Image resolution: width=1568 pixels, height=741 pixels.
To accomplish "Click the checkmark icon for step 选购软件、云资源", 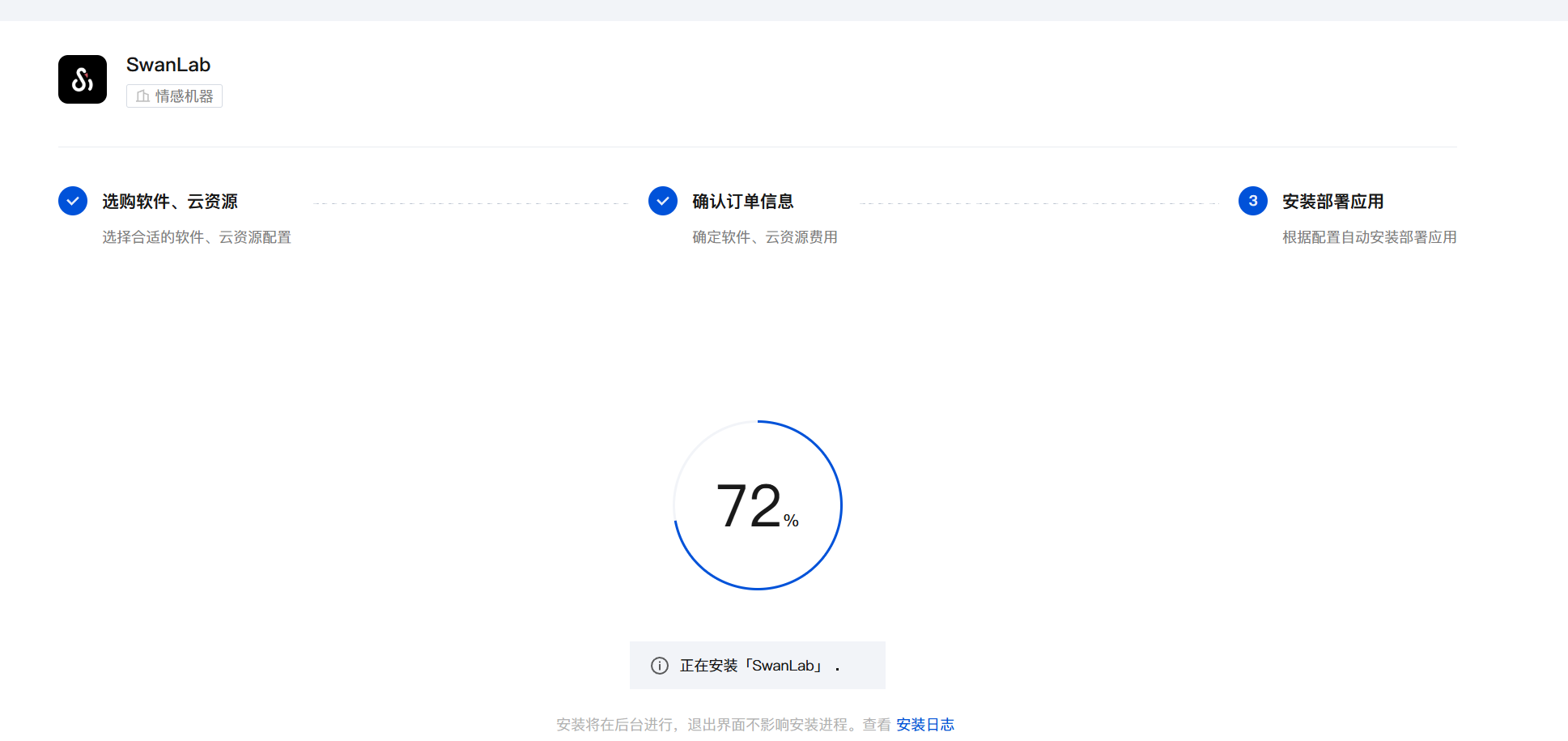I will 73,201.
